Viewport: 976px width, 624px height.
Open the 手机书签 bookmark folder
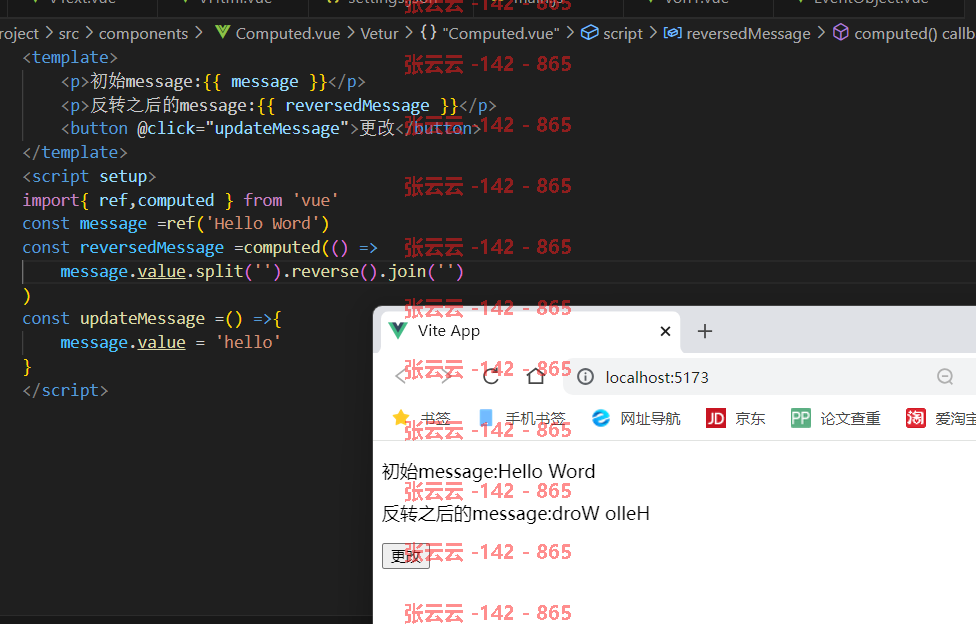click(522, 418)
